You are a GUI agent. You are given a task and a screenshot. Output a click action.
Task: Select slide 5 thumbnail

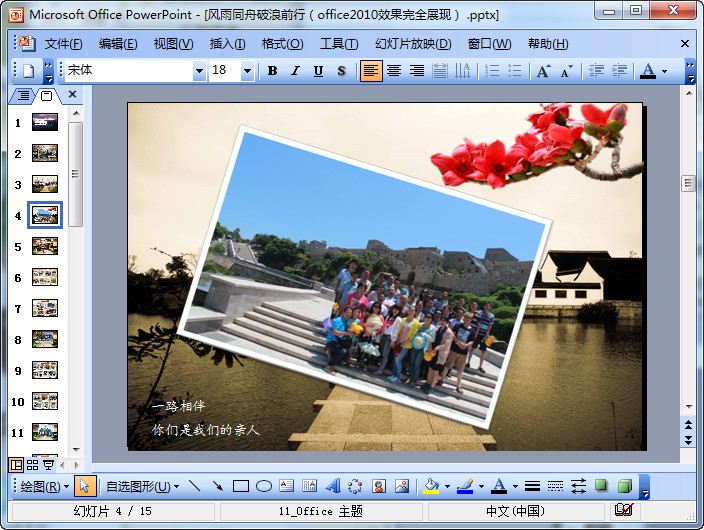tap(45, 246)
